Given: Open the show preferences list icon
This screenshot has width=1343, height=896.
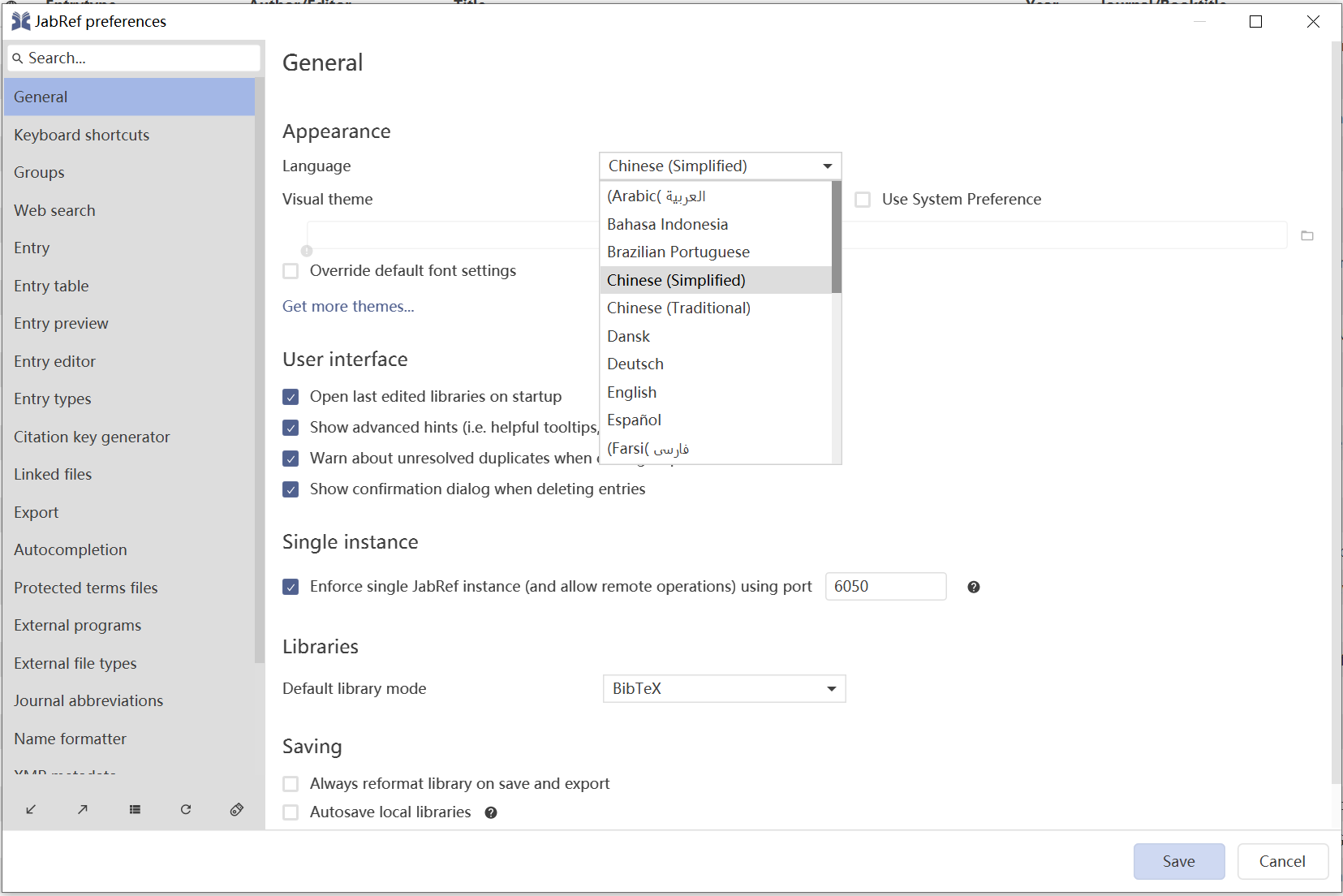Looking at the screenshot, I should (135, 809).
